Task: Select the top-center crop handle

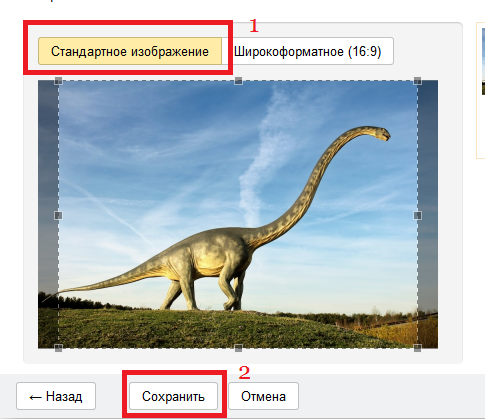Action: (x=238, y=81)
